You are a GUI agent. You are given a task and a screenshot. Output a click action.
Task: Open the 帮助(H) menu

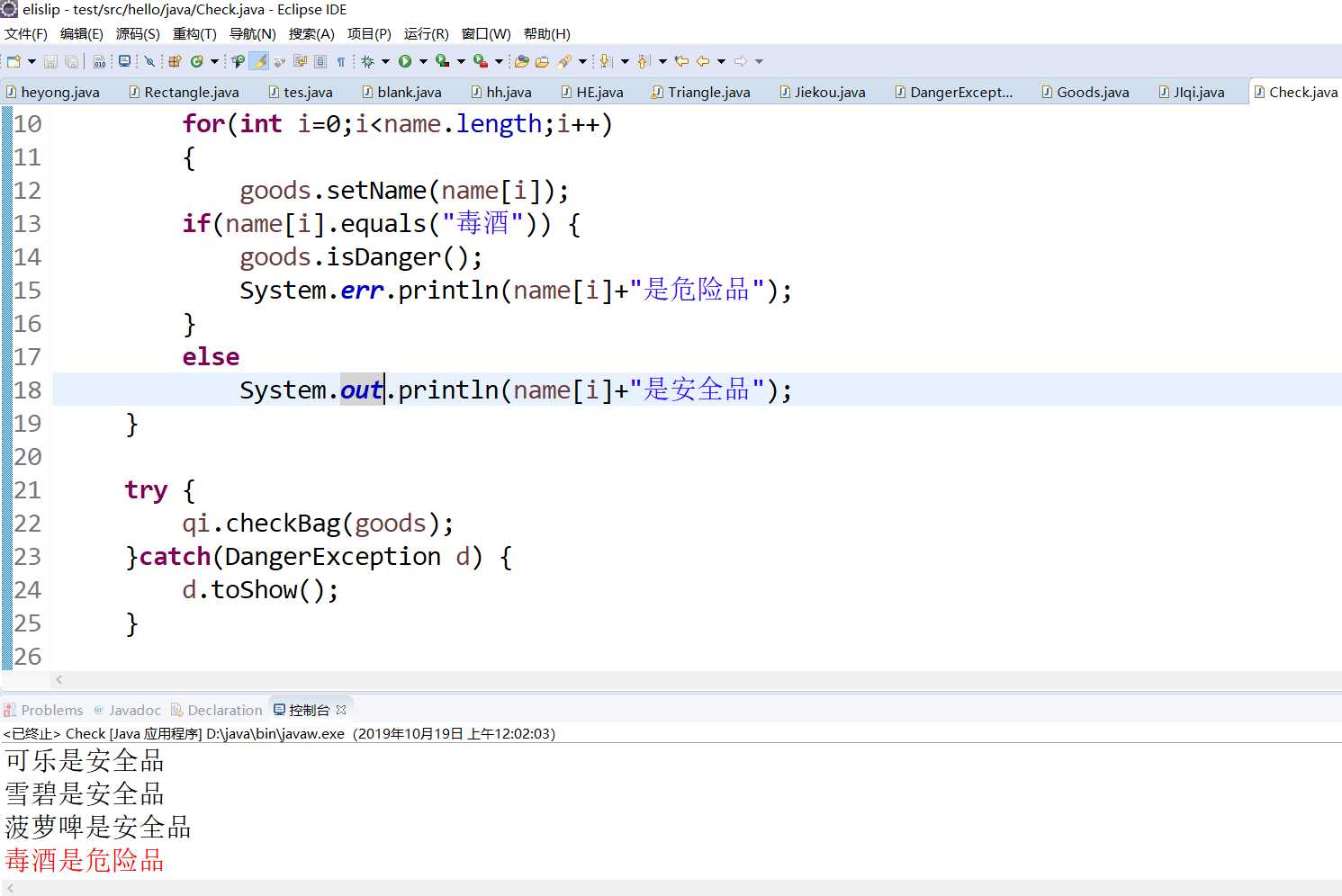tap(547, 34)
